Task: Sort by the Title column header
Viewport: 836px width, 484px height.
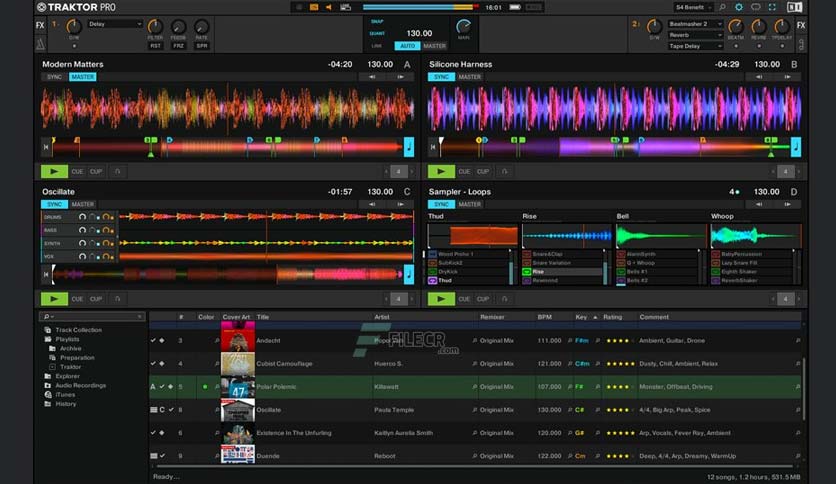Action: tap(263, 317)
